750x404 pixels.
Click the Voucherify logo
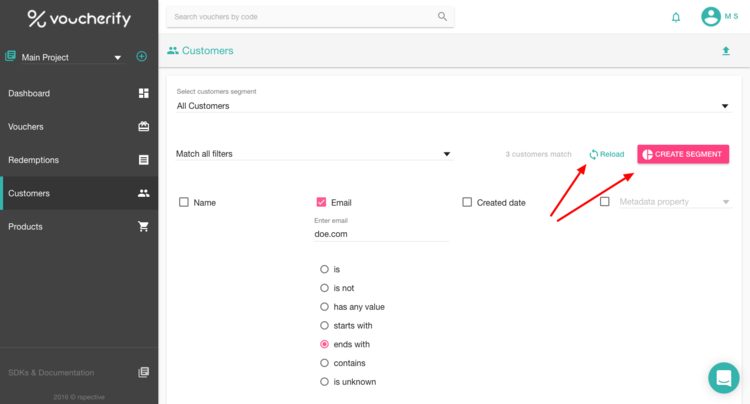click(79, 19)
